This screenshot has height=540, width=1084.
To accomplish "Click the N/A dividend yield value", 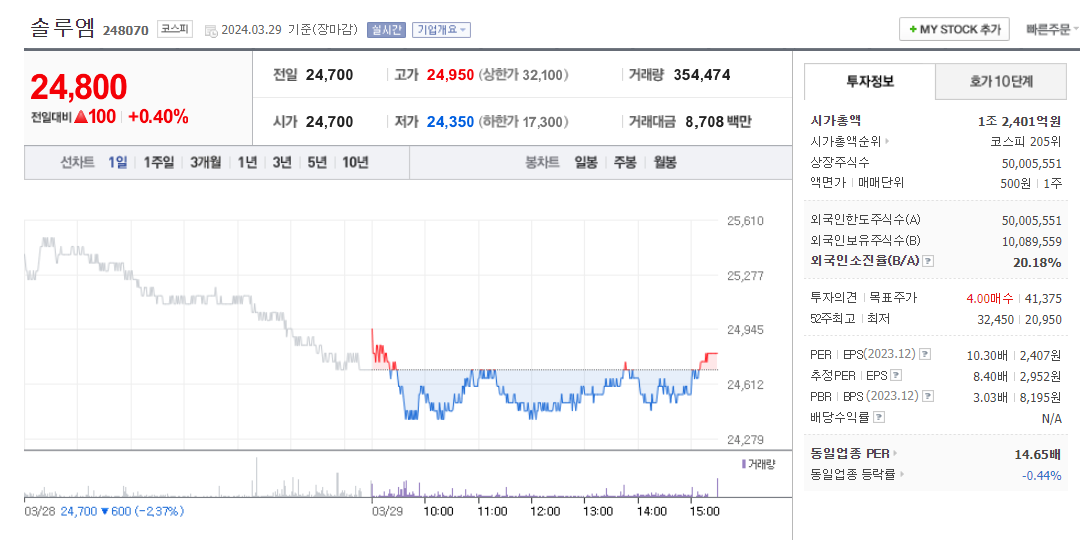I will click(x=1051, y=418).
